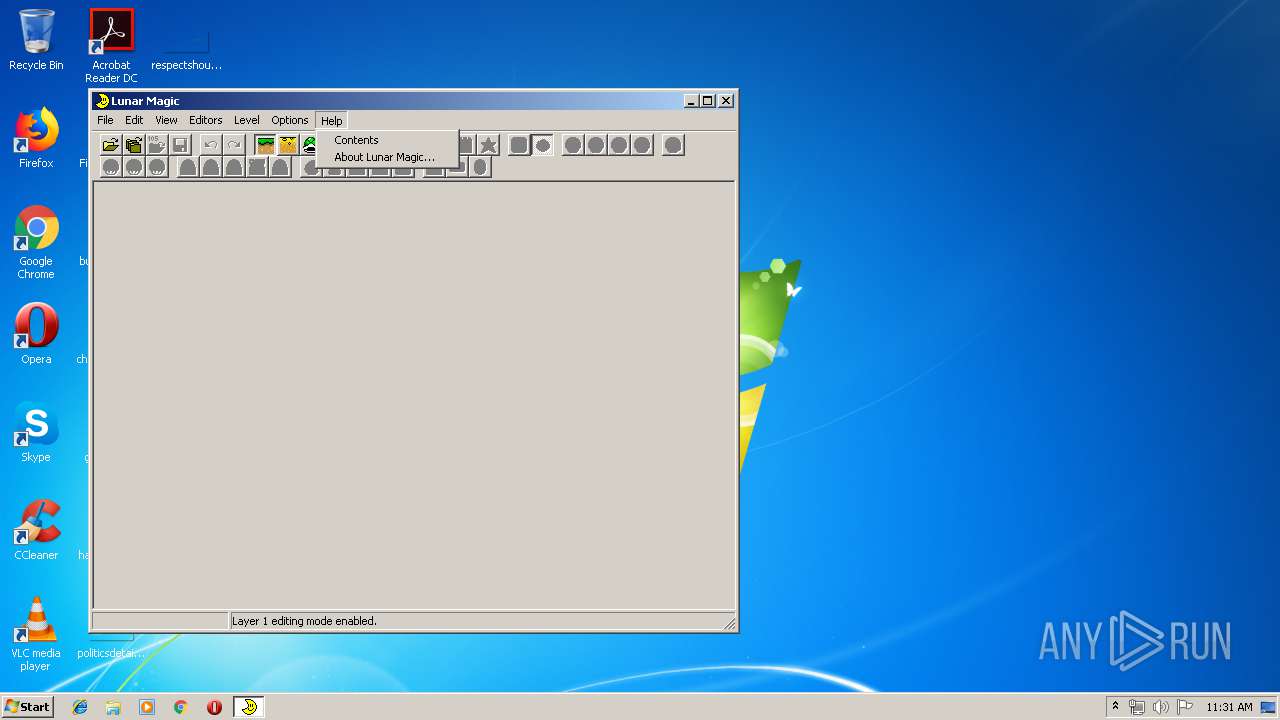Launch Chrome from the taskbar
This screenshot has height=720, width=1280.
click(180, 707)
